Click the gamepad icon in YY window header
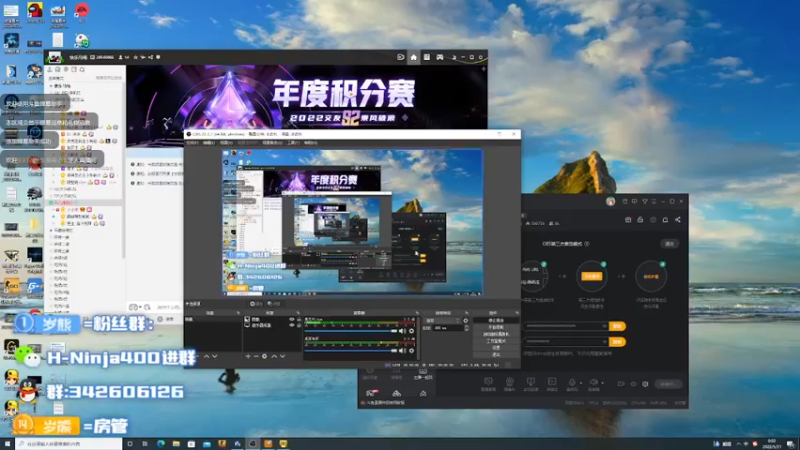 pyautogui.click(x=440, y=57)
